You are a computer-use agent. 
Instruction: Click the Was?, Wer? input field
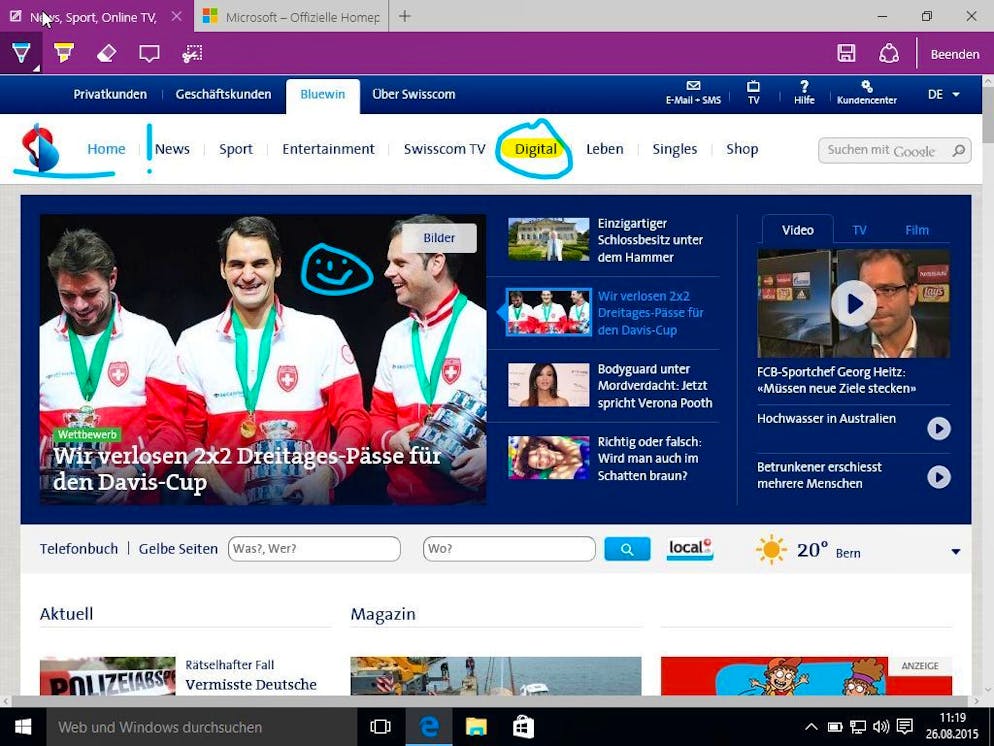click(x=314, y=549)
